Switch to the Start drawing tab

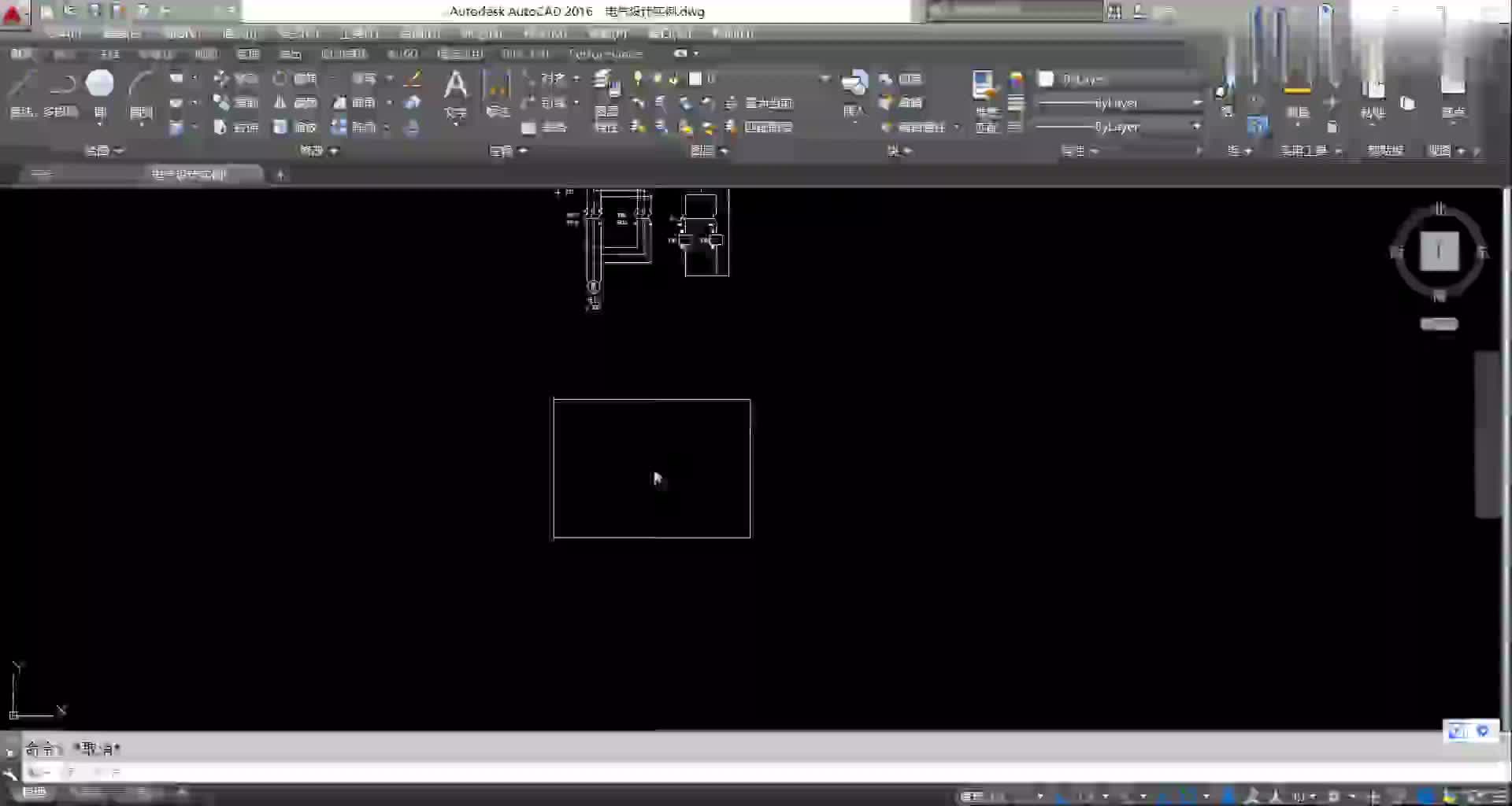point(42,175)
